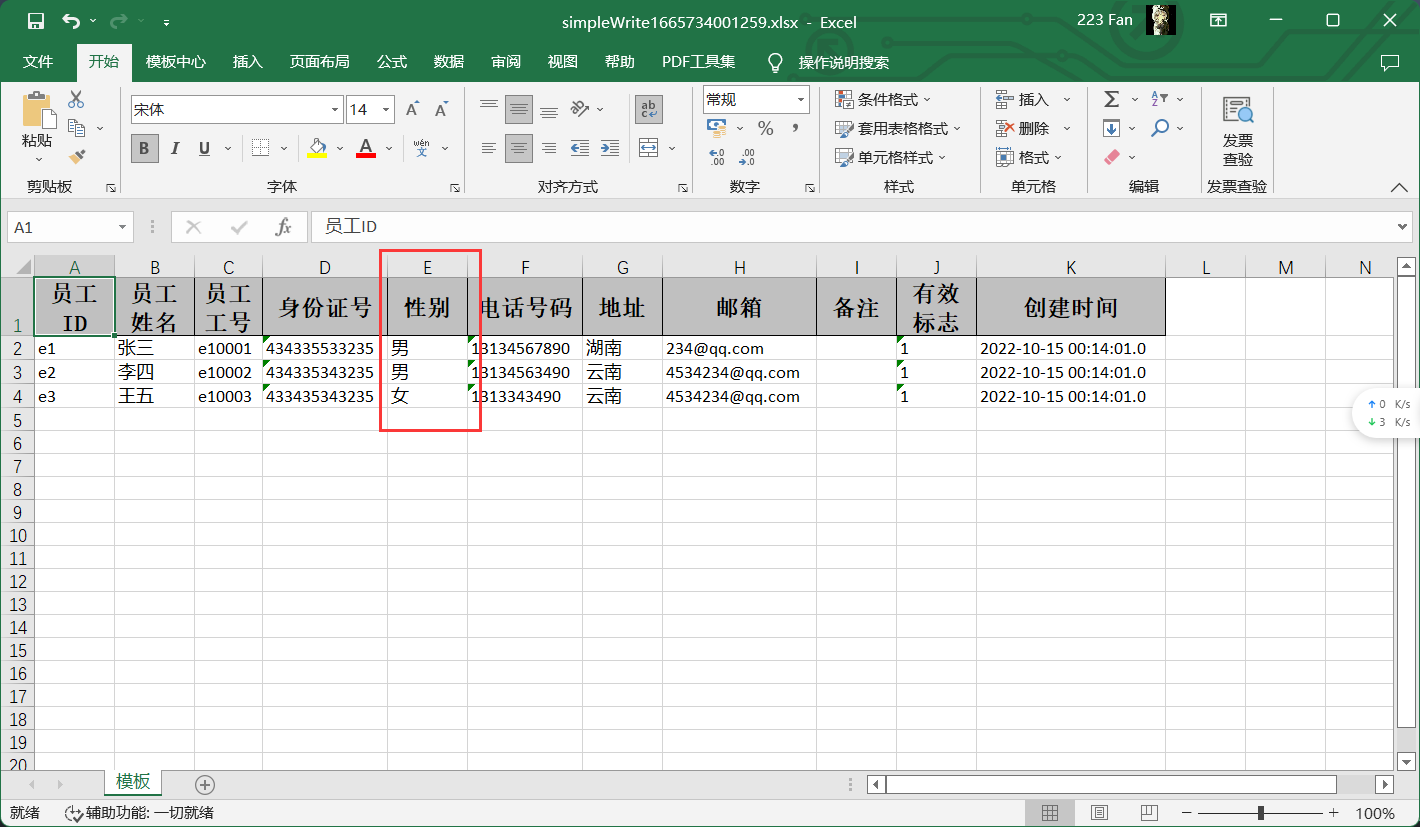Viewport: 1420px width, 827px height.
Task: Click the Merge & Center icon
Action: pyautogui.click(x=648, y=148)
